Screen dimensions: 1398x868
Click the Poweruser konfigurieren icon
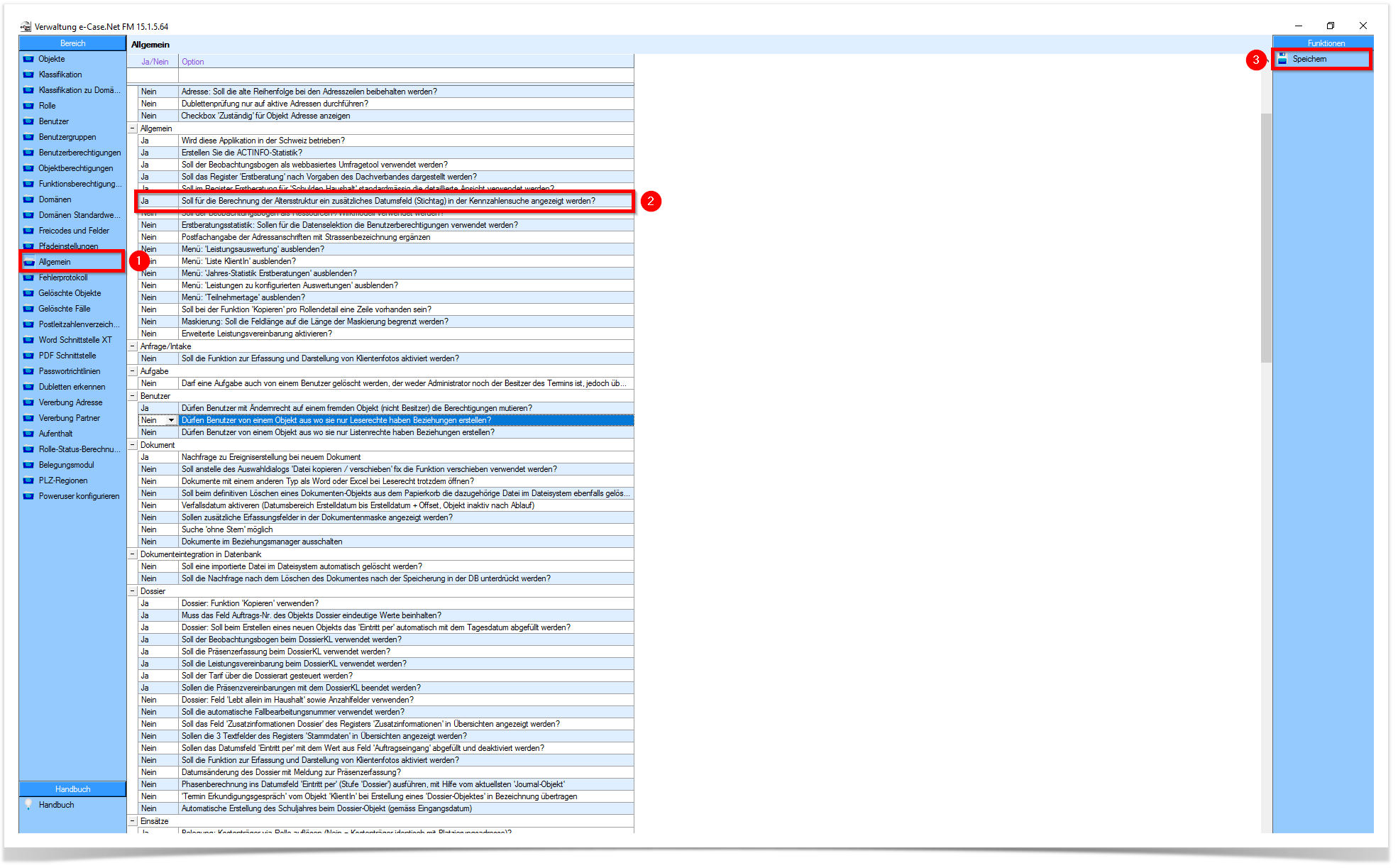(28, 496)
